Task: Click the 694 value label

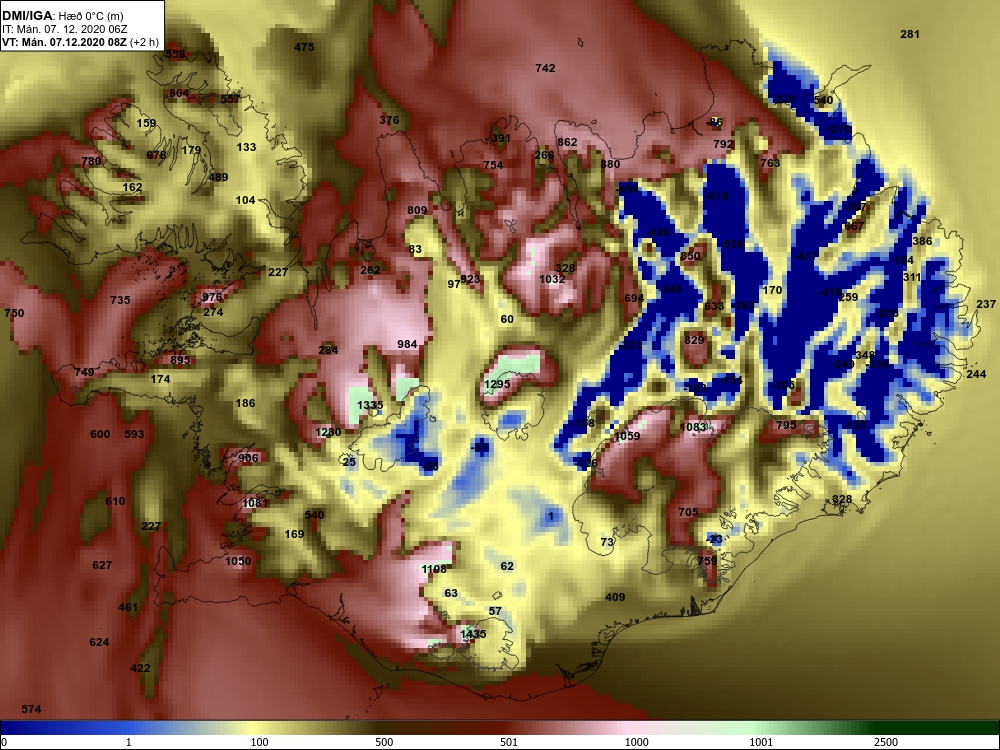Action: 634,298
